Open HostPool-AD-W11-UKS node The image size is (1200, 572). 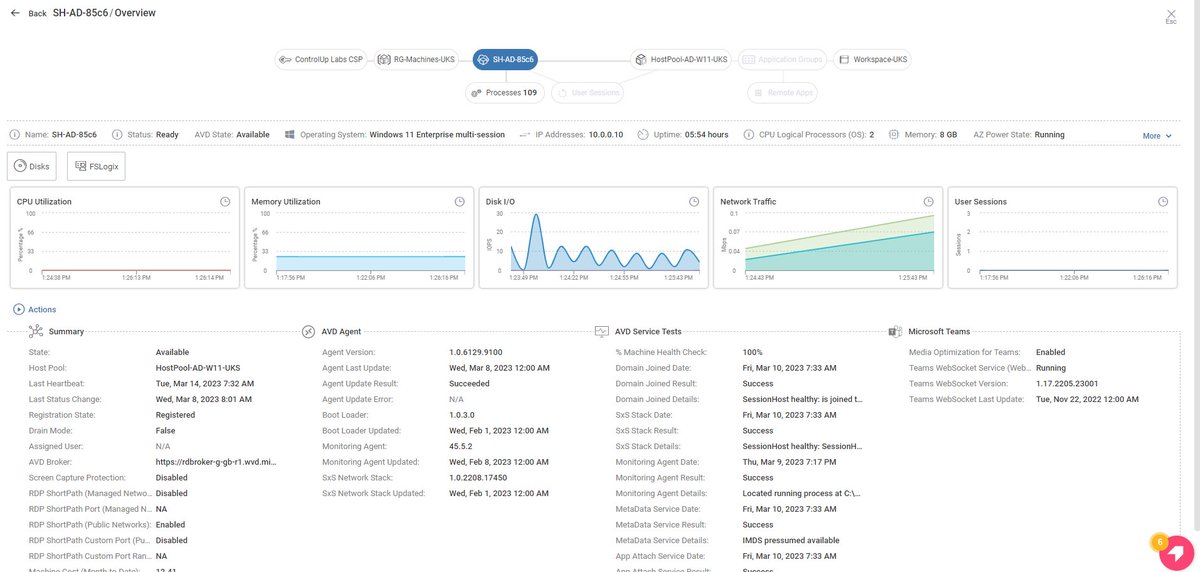[x=681, y=60]
